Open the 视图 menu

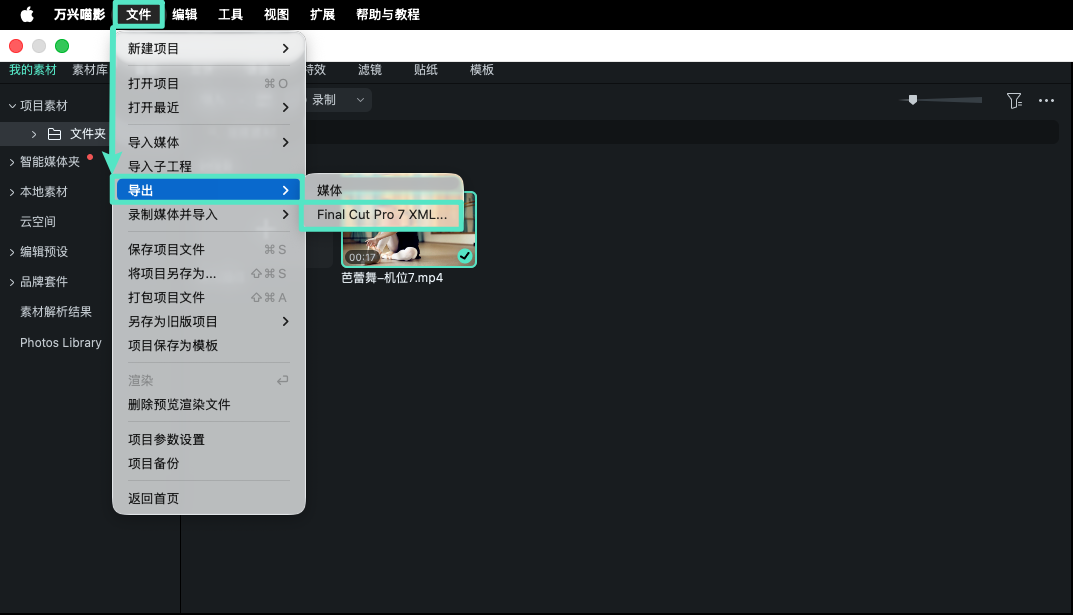276,14
